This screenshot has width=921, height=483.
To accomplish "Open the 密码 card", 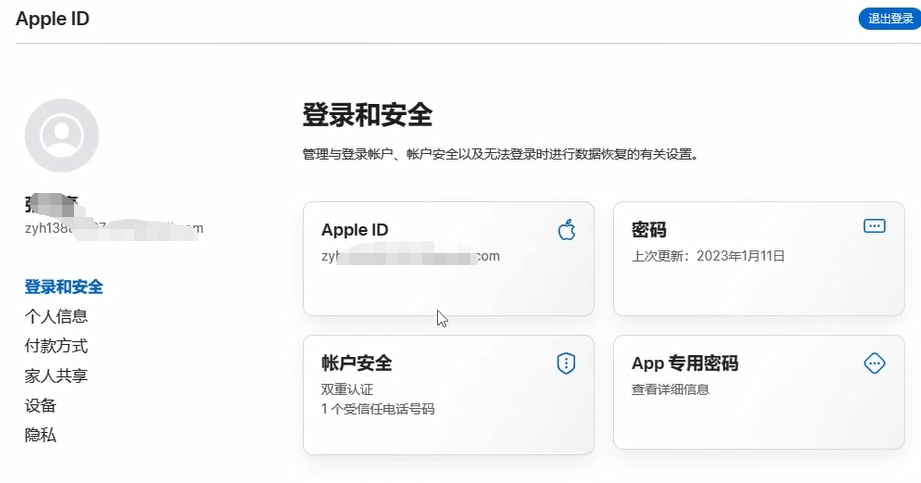I will tap(759, 259).
